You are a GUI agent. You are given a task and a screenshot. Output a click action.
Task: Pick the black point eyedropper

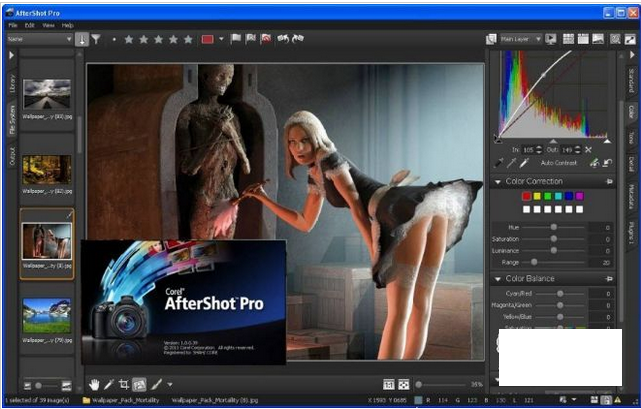click(499, 163)
